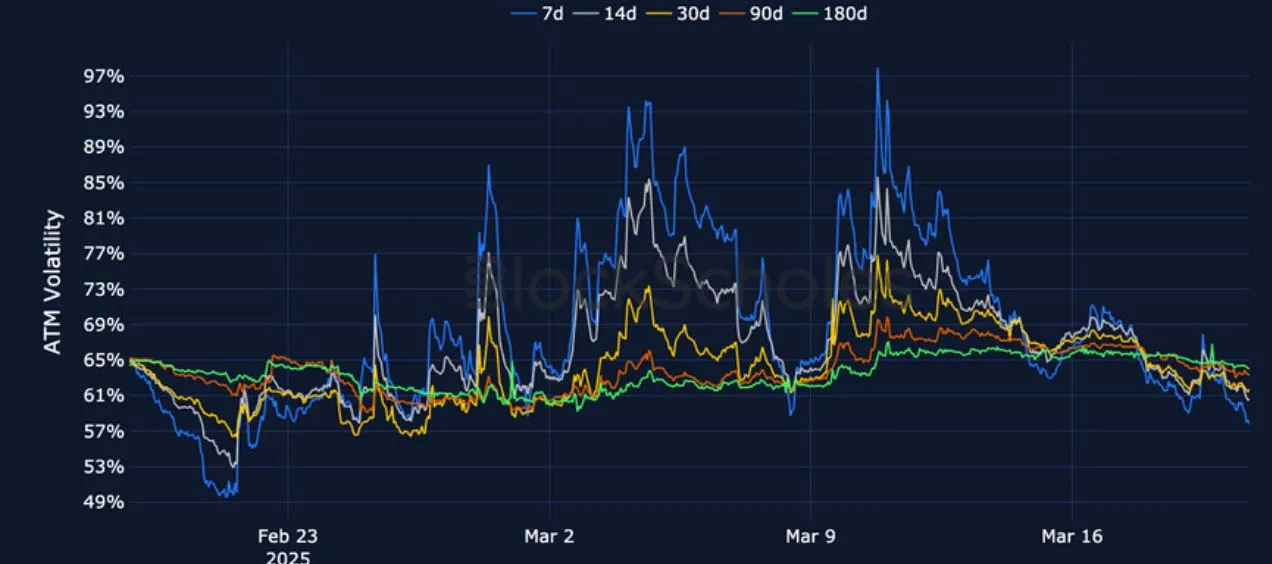Image resolution: width=1272 pixels, height=564 pixels.
Task: Click the 61% y-axis tick
Action: [x=104, y=395]
